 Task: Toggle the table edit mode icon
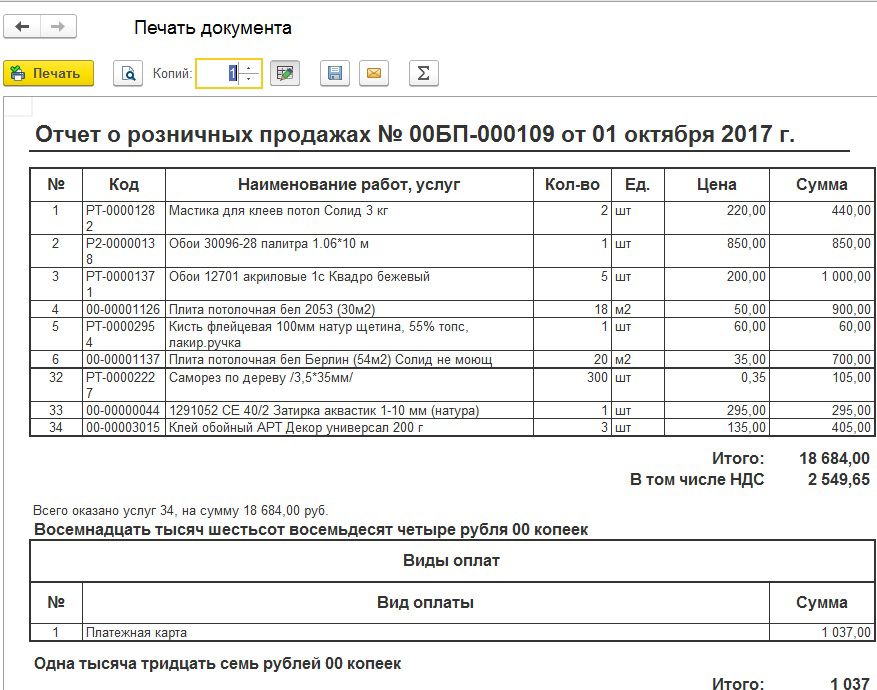pyautogui.click(x=285, y=73)
